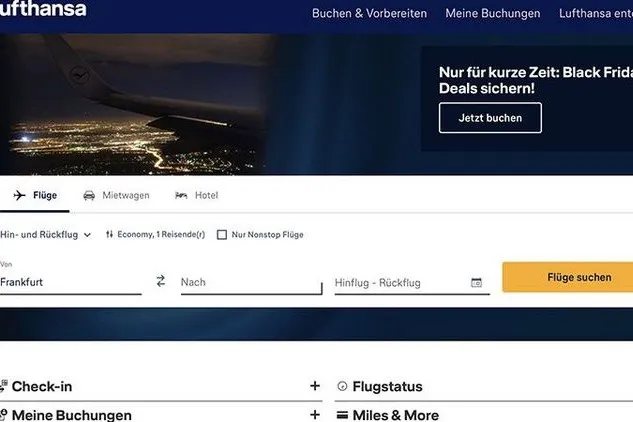The height and width of the screenshot is (422, 633).
Task: Click the Check-in boarding pass icon
Action: 4,386
